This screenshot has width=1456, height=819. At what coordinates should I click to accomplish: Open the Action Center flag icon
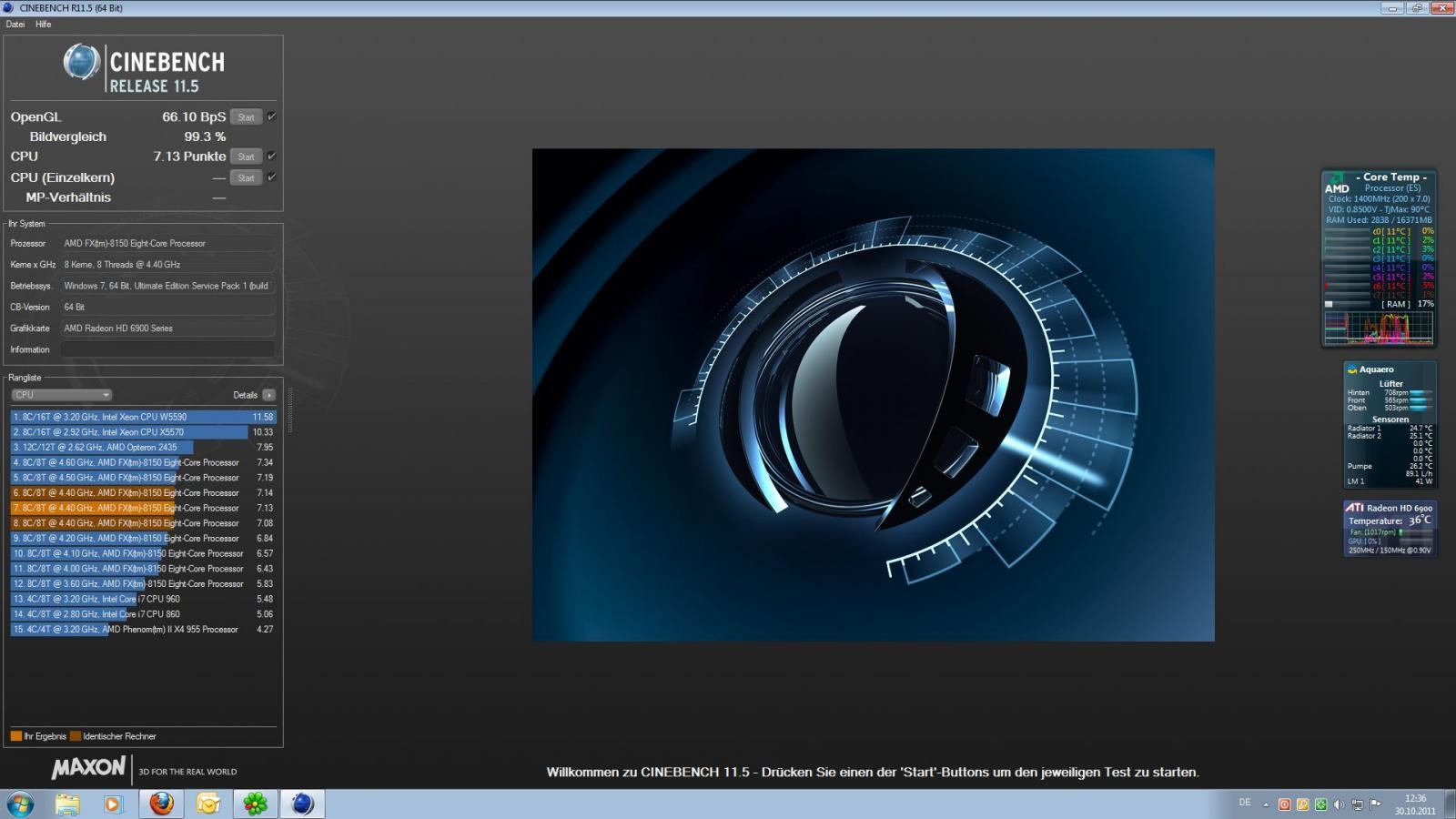click(1375, 805)
